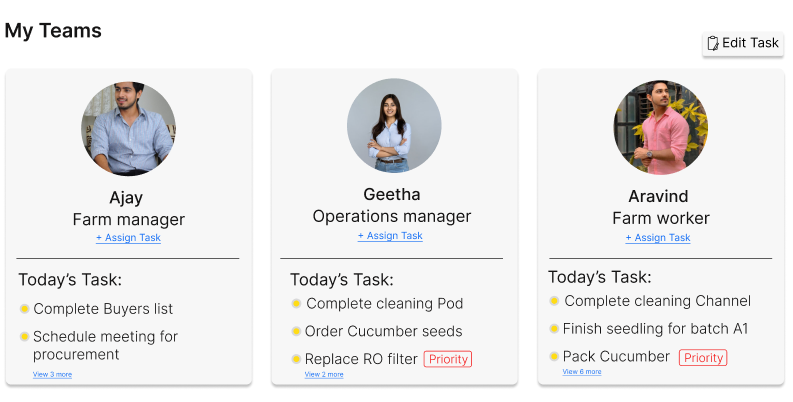Open Geetha's profile photo
The image size is (793, 402).
click(x=394, y=127)
